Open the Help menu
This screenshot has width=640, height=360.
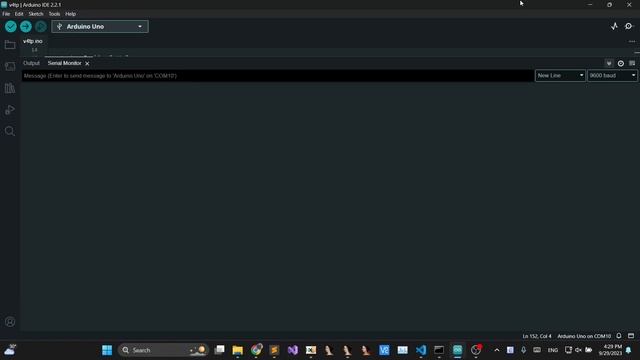pyautogui.click(x=71, y=14)
